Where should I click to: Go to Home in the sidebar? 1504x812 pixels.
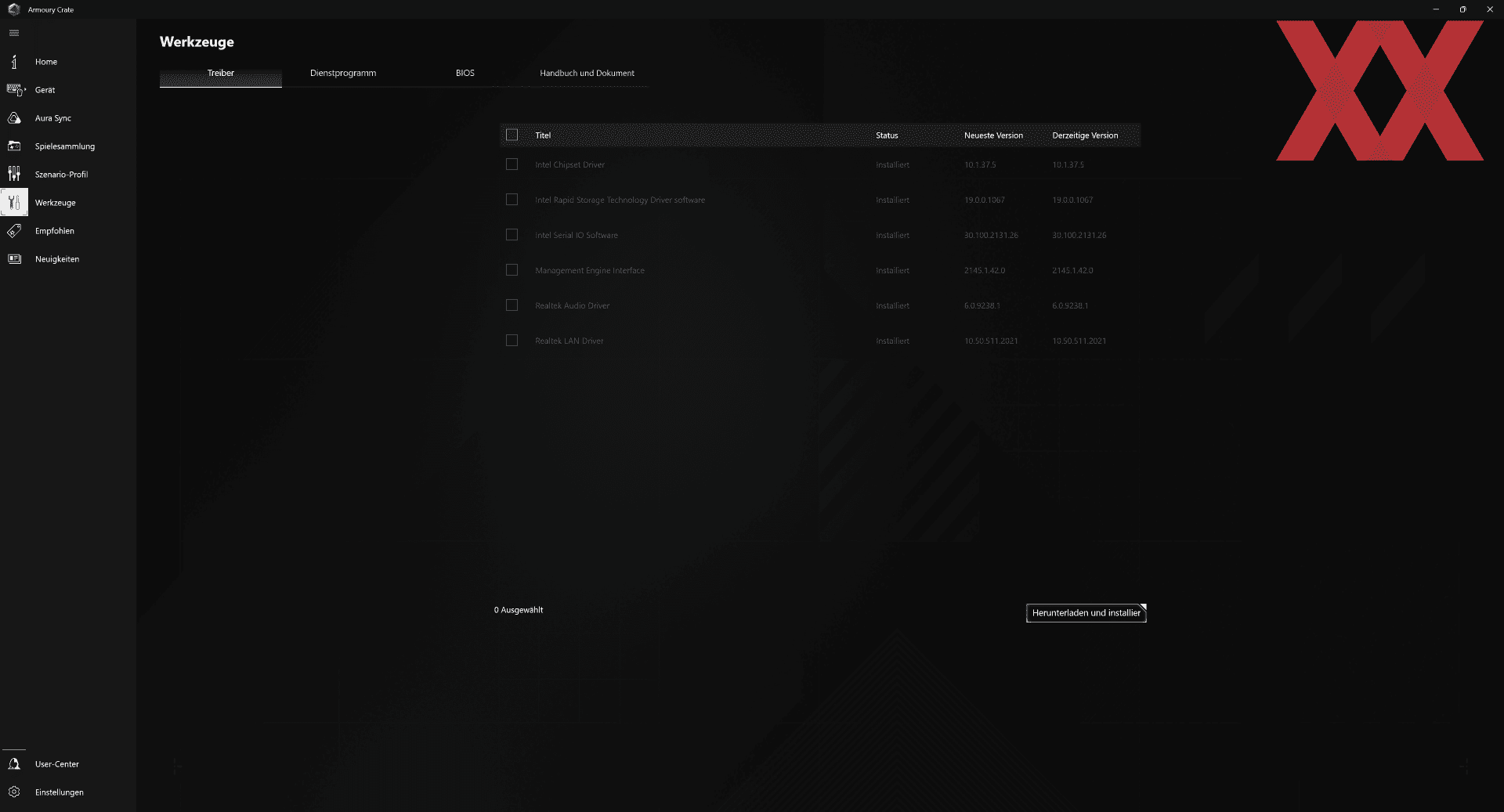[46, 62]
